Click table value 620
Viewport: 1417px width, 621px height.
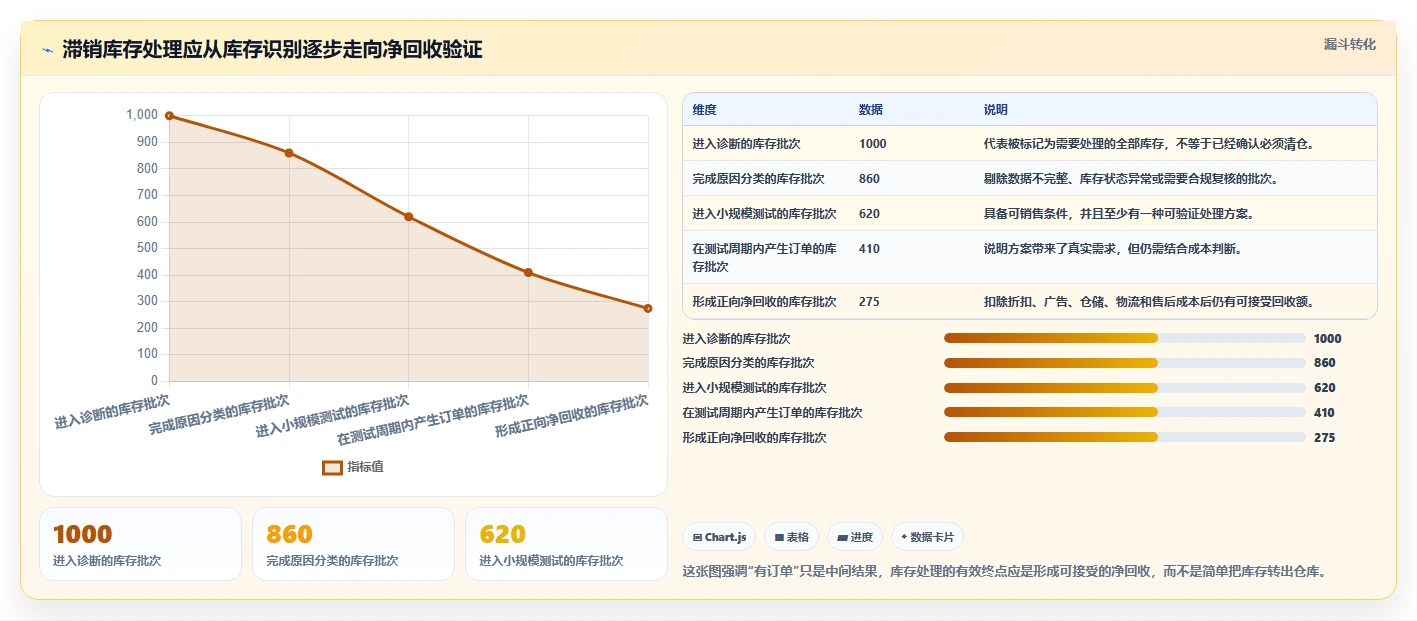pos(869,214)
